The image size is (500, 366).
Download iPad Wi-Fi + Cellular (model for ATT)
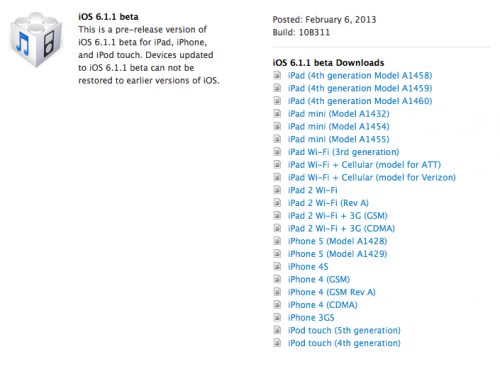tap(364, 165)
